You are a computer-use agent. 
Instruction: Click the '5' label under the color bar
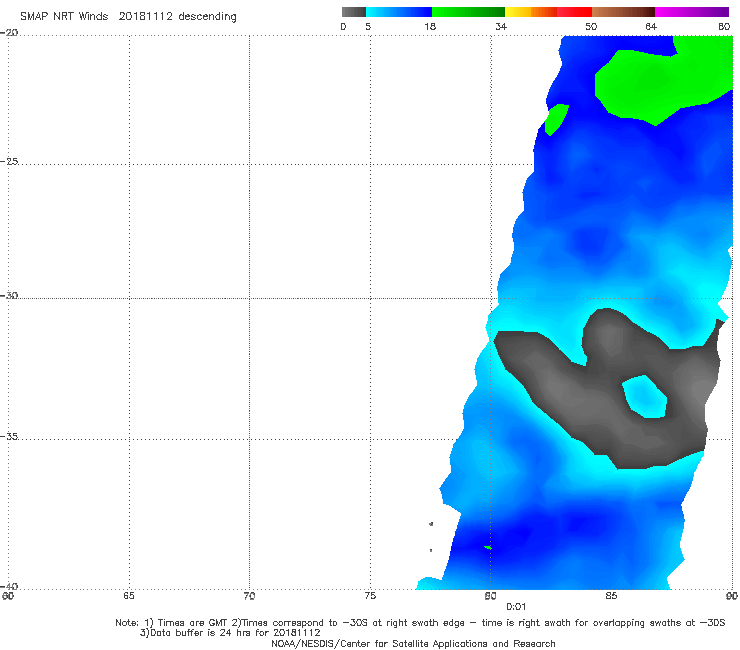pos(368,26)
